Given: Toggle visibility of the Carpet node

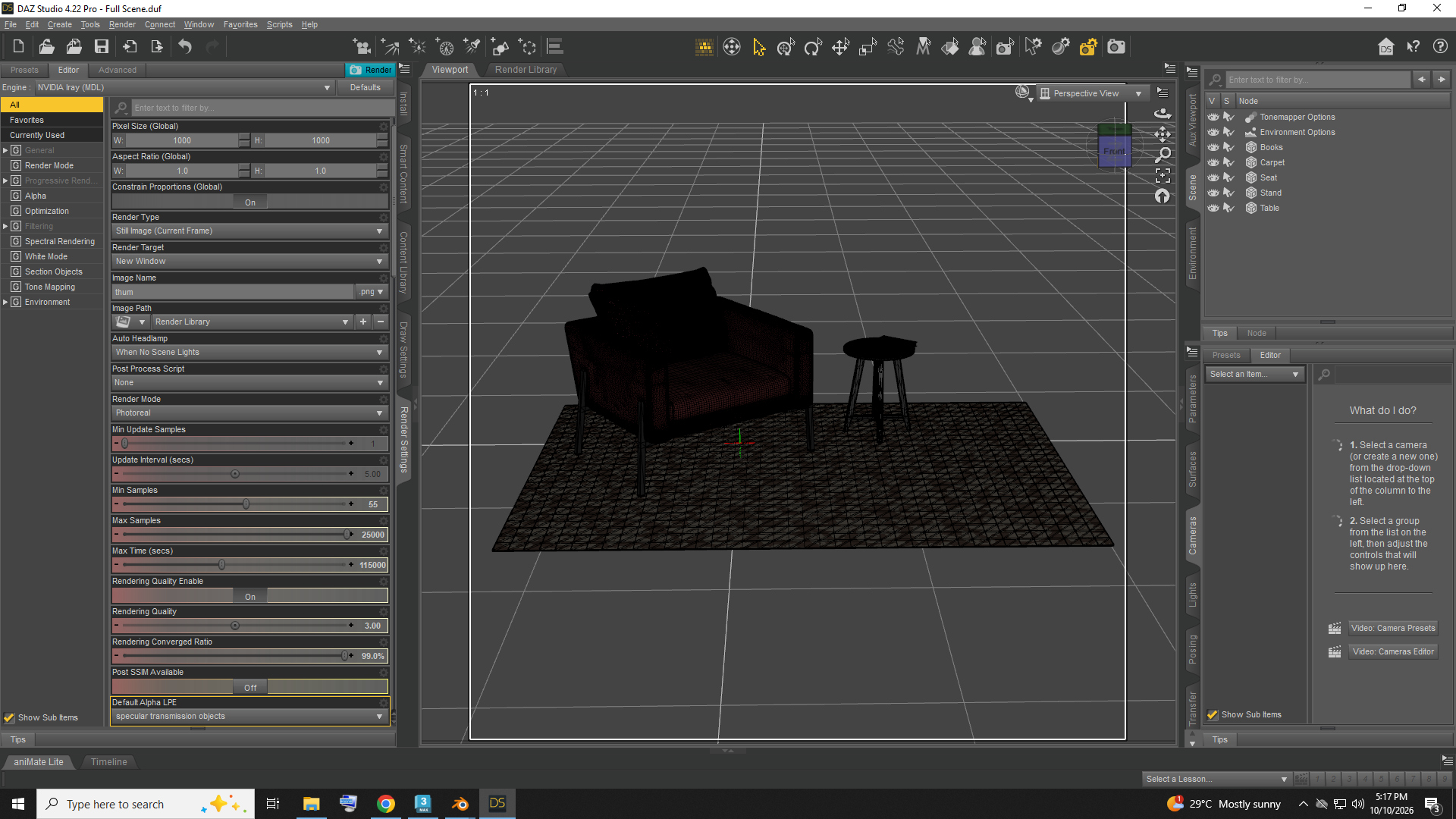Looking at the screenshot, I should 1213,162.
